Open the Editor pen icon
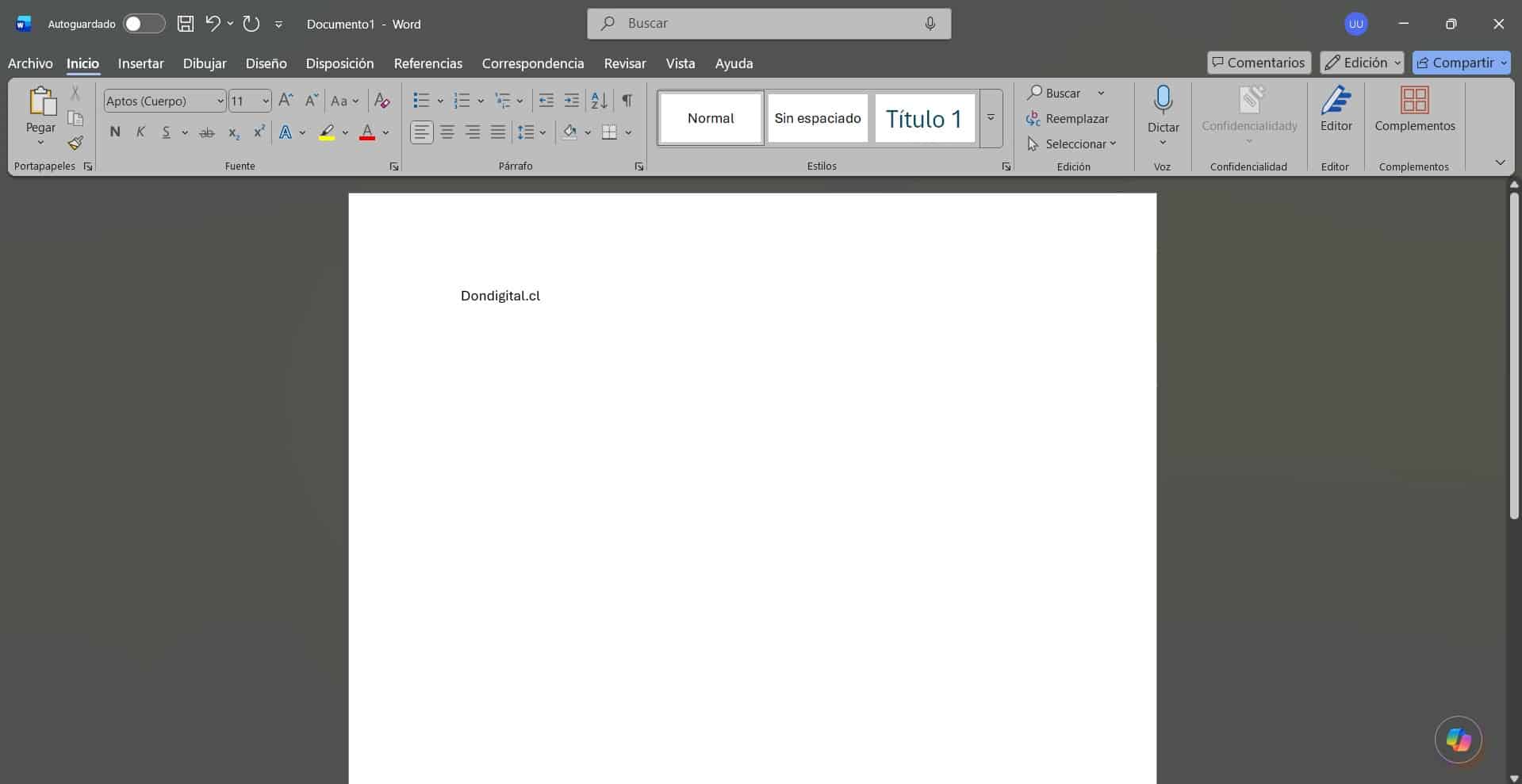This screenshot has height=784, width=1522. pyautogui.click(x=1336, y=101)
